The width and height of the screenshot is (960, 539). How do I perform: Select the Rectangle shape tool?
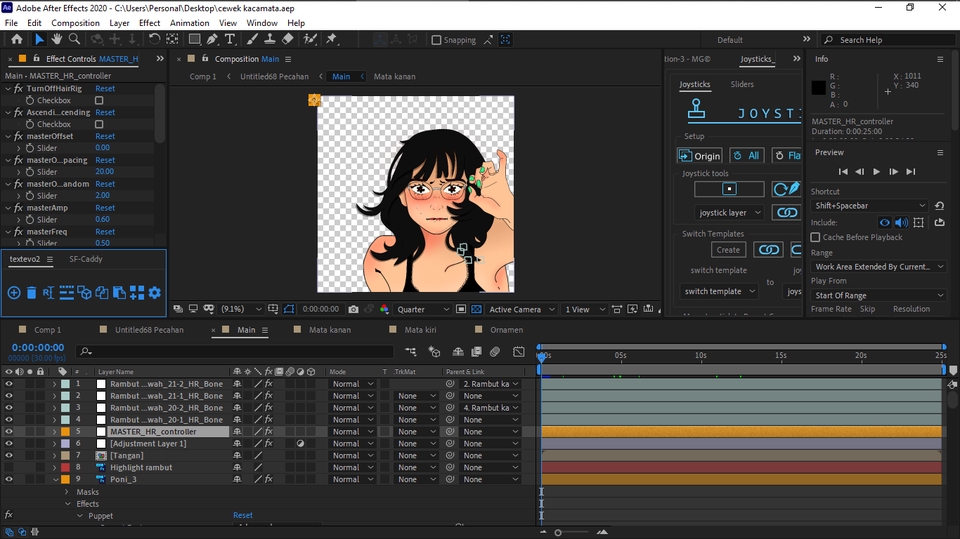pyautogui.click(x=194, y=39)
